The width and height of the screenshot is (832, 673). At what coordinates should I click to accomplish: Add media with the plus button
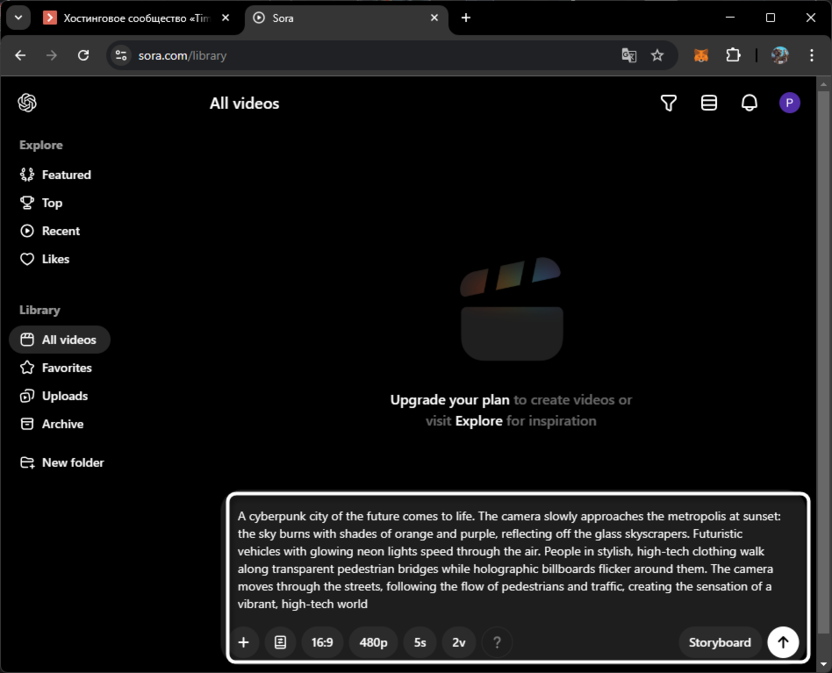[x=244, y=643]
